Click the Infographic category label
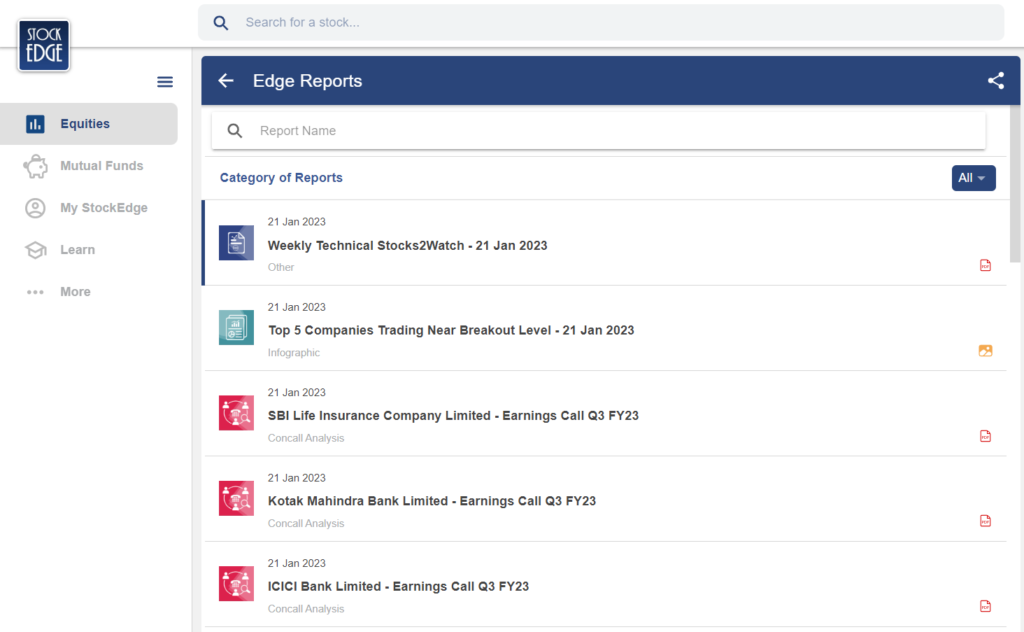The height and width of the screenshot is (632, 1024). click(x=294, y=353)
